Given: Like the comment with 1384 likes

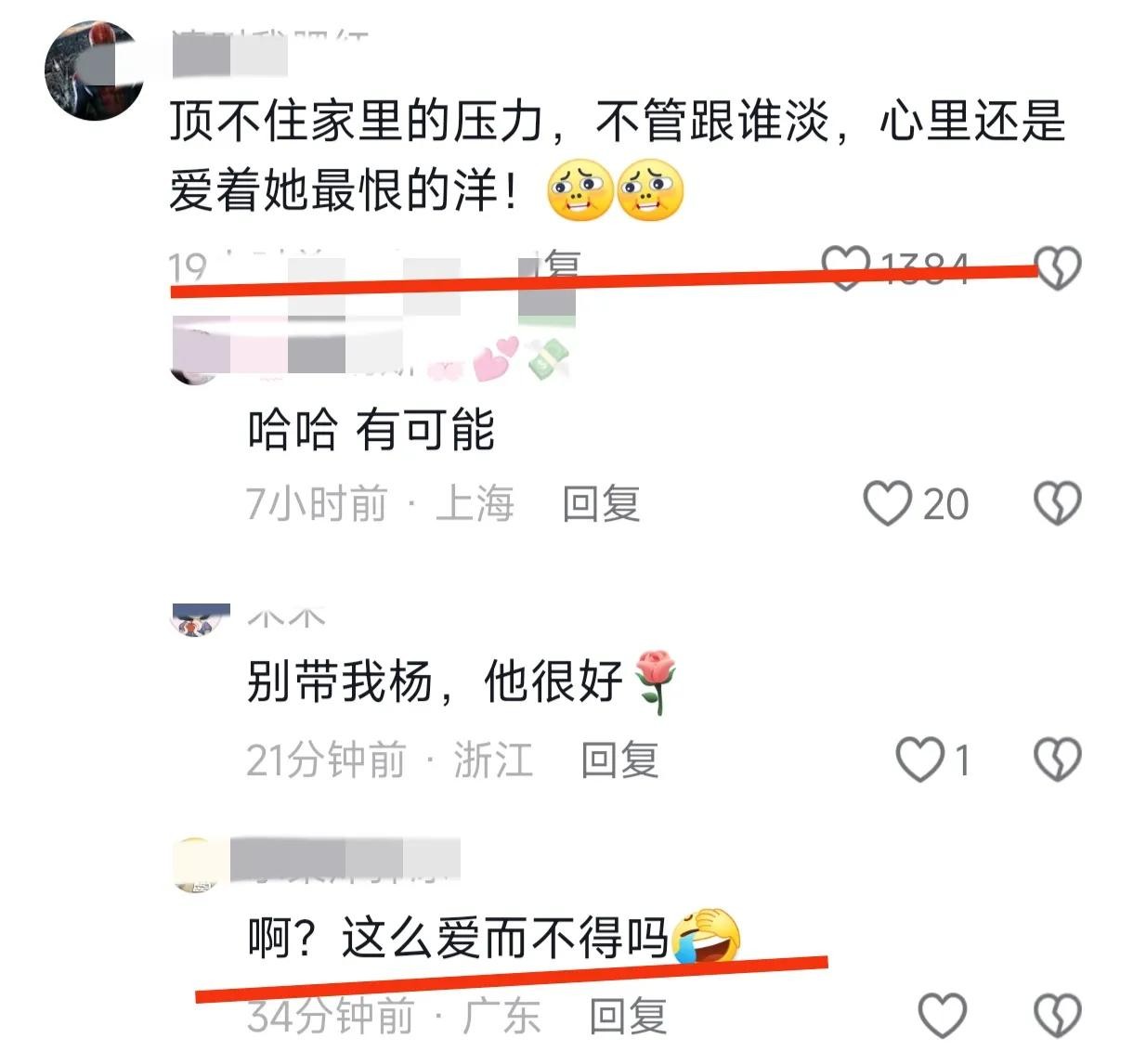Looking at the screenshot, I should (845, 267).
